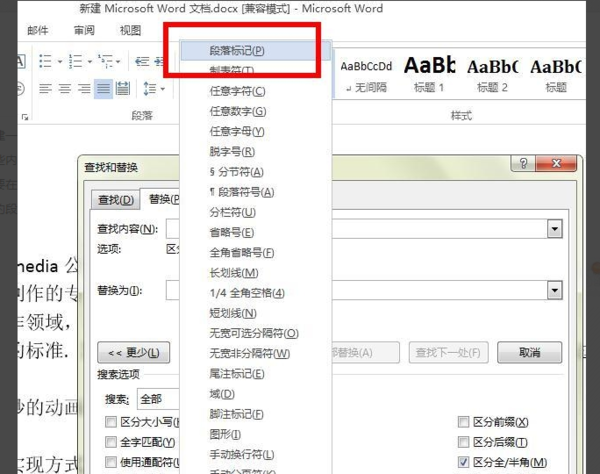Click the help question mark button
Viewport: 600px width, 474px height.
coord(523,163)
